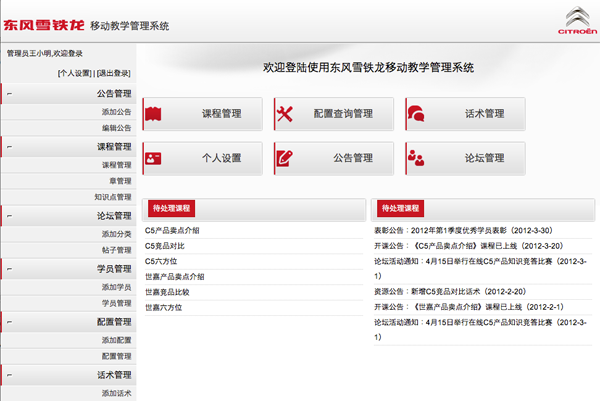The width and height of the screenshot is (600, 401).
Task: Open the C5六方位 course
Action: click(x=161, y=261)
